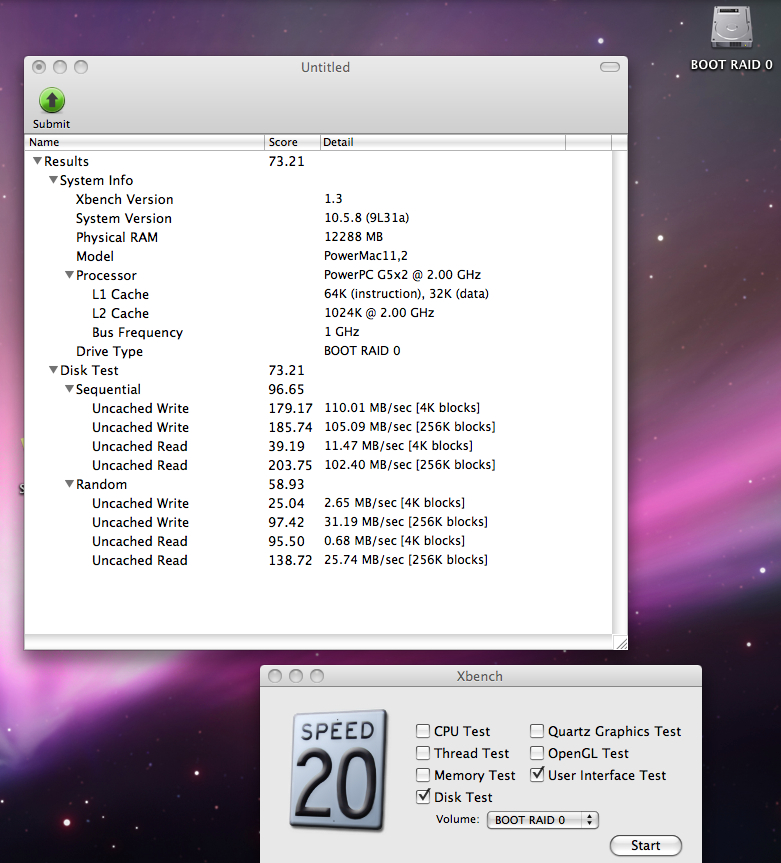The image size is (781, 863).
Task: Click the Speed 20 Xbench logo image
Action: [338, 770]
